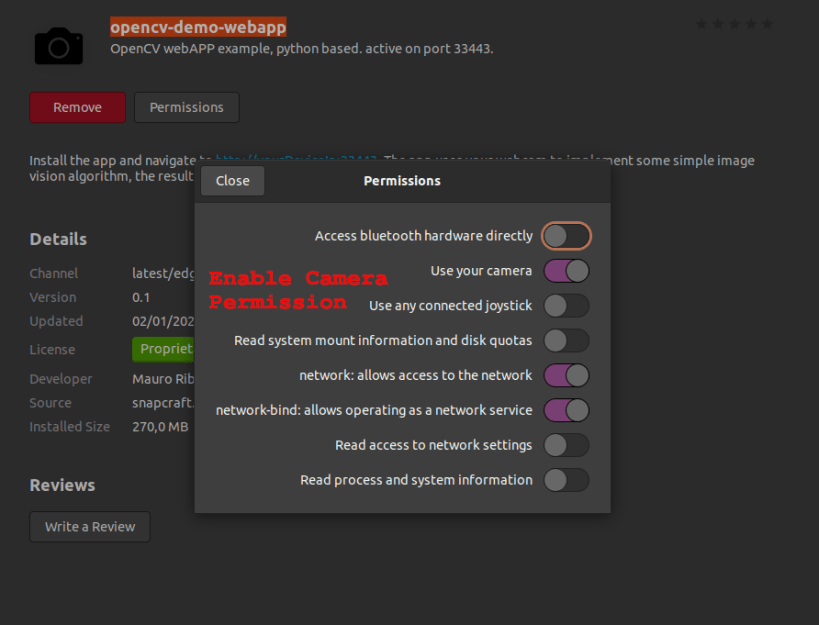Click the Use any connected joystick label
The image size is (819, 625).
450,305
